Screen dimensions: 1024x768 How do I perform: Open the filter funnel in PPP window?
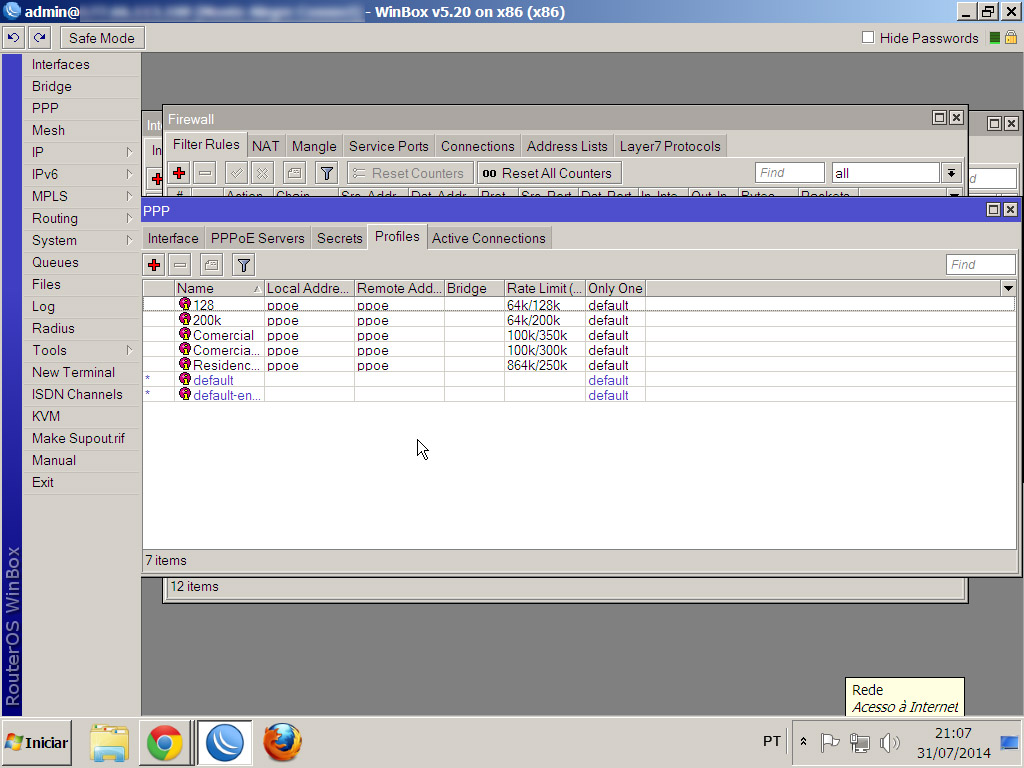(x=244, y=264)
